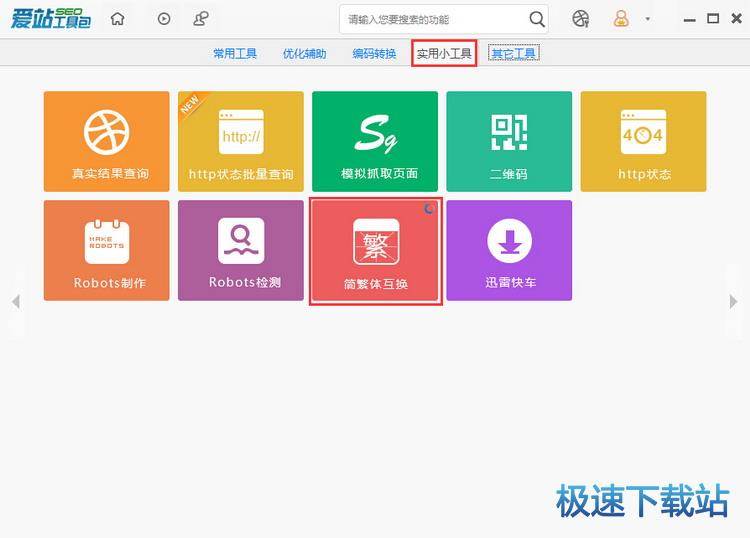Select the 实用小工具 tab

[x=444, y=54]
